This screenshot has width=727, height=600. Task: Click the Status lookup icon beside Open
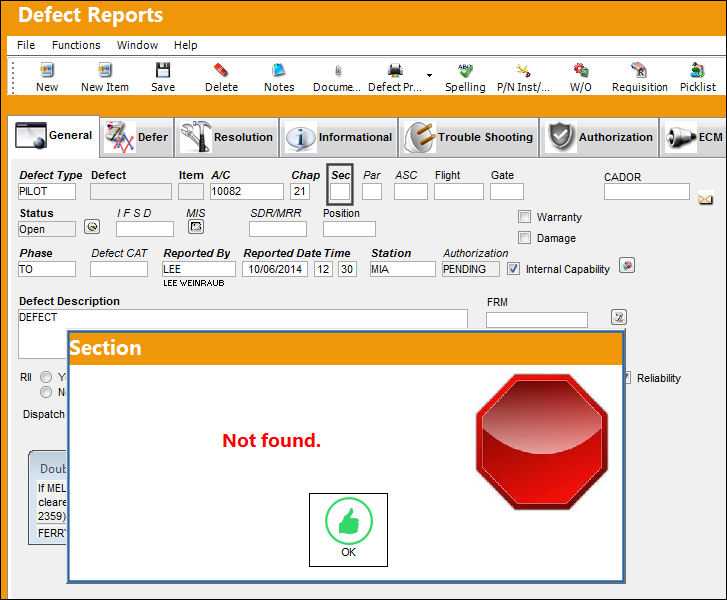click(92, 227)
